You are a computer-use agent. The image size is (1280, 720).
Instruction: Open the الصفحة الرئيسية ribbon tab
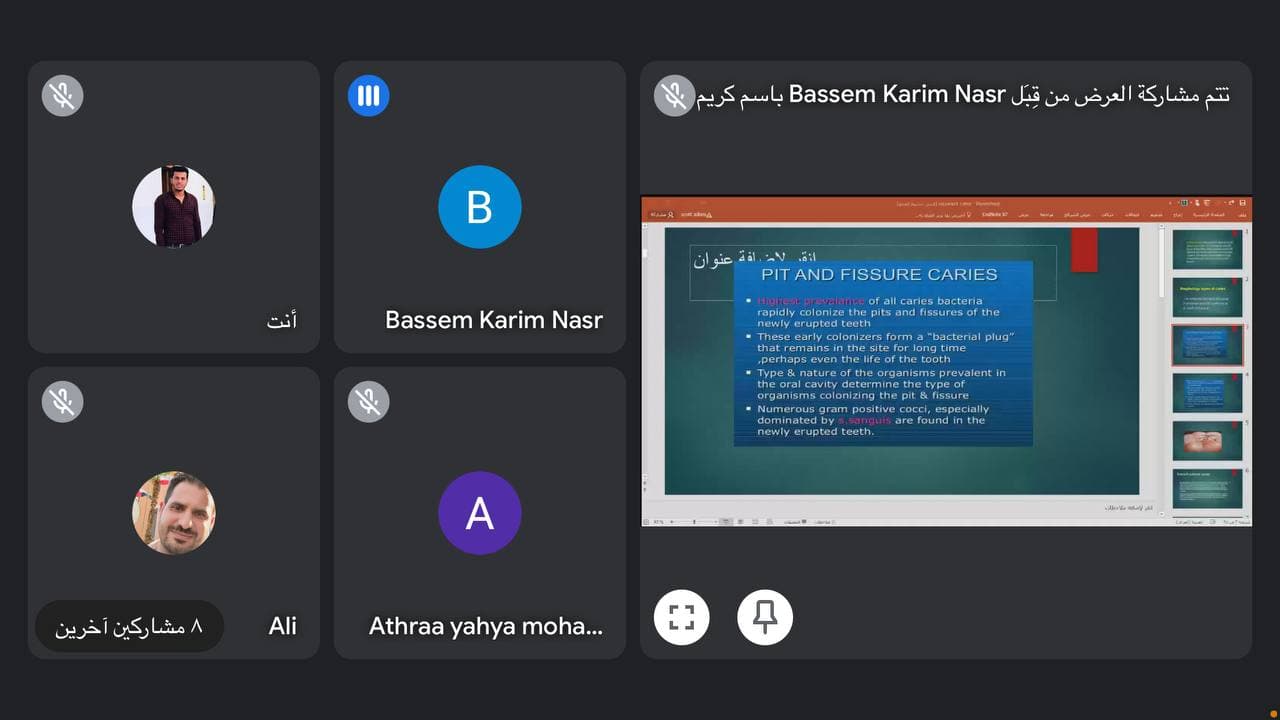[1209, 215]
